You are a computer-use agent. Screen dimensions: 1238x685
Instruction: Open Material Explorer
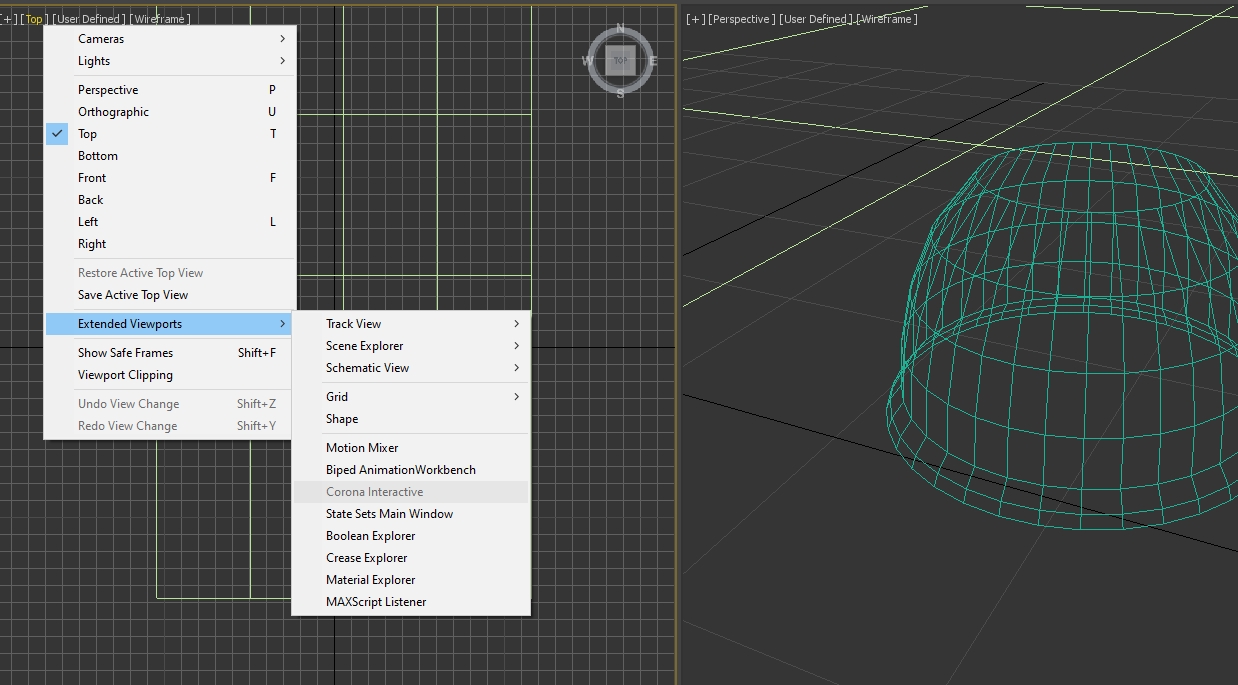pyautogui.click(x=411, y=580)
